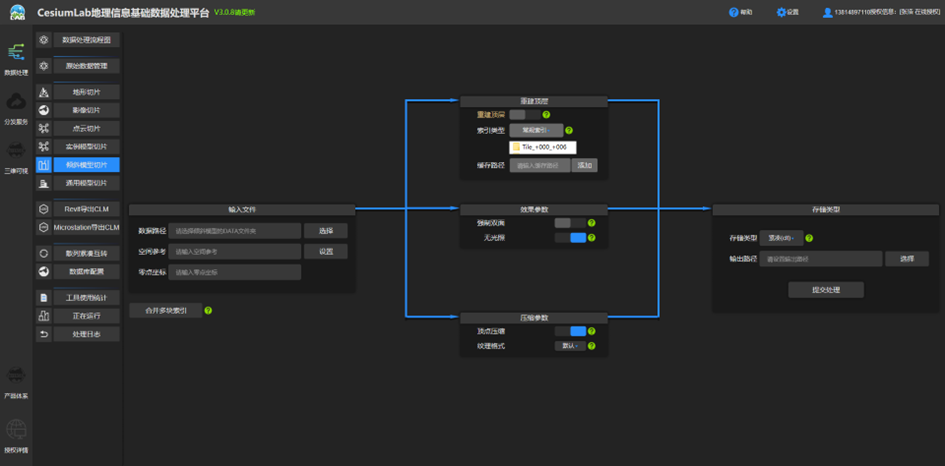This screenshot has height=466, width=945.
Task: Click the green help icon next to 重建顶层 toggle
Action: (x=546, y=115)
